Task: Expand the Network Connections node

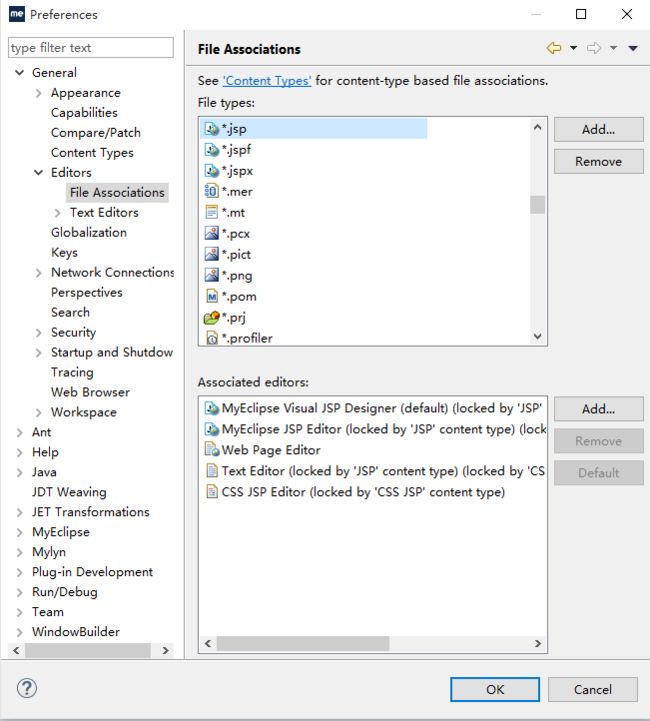Action: pos(38,272)
